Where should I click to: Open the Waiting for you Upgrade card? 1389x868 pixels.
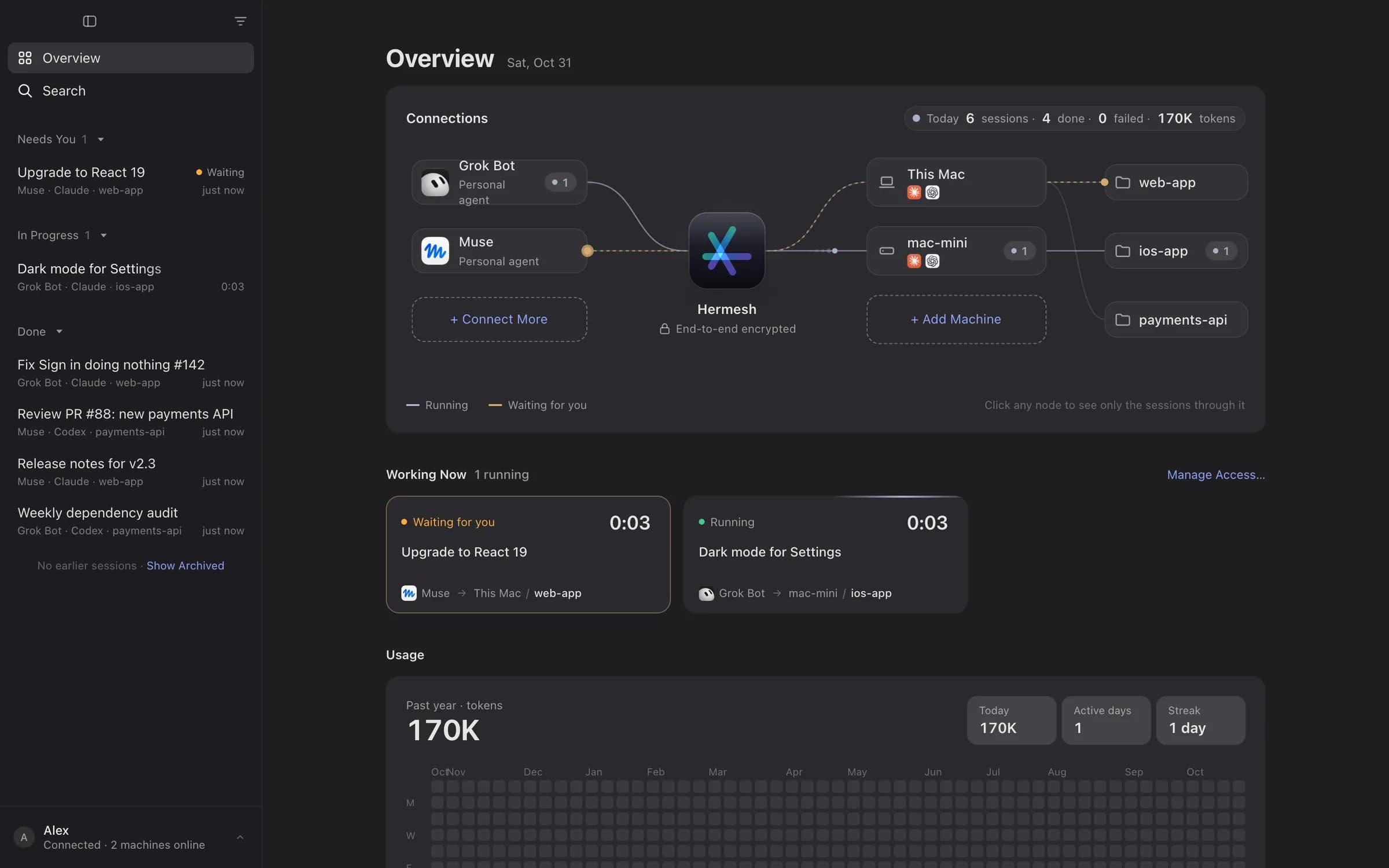tap(528, 554)
